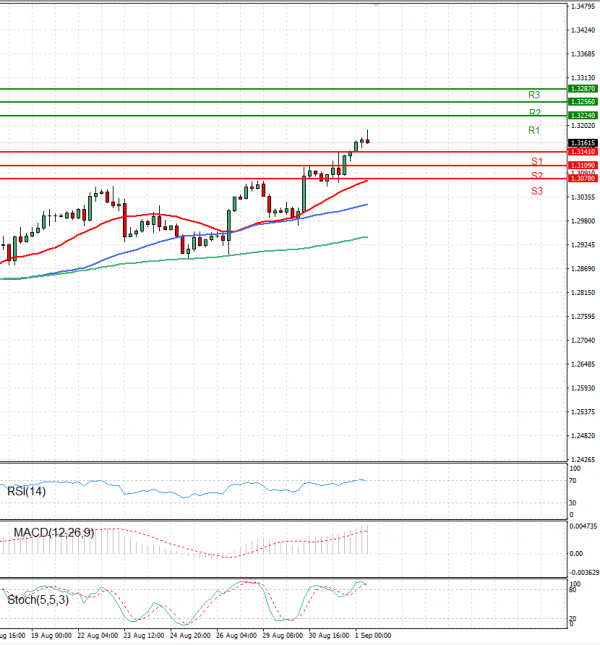Select the 1.31090 support price tag
Screen dimensions: 600x645
[581, 164]
